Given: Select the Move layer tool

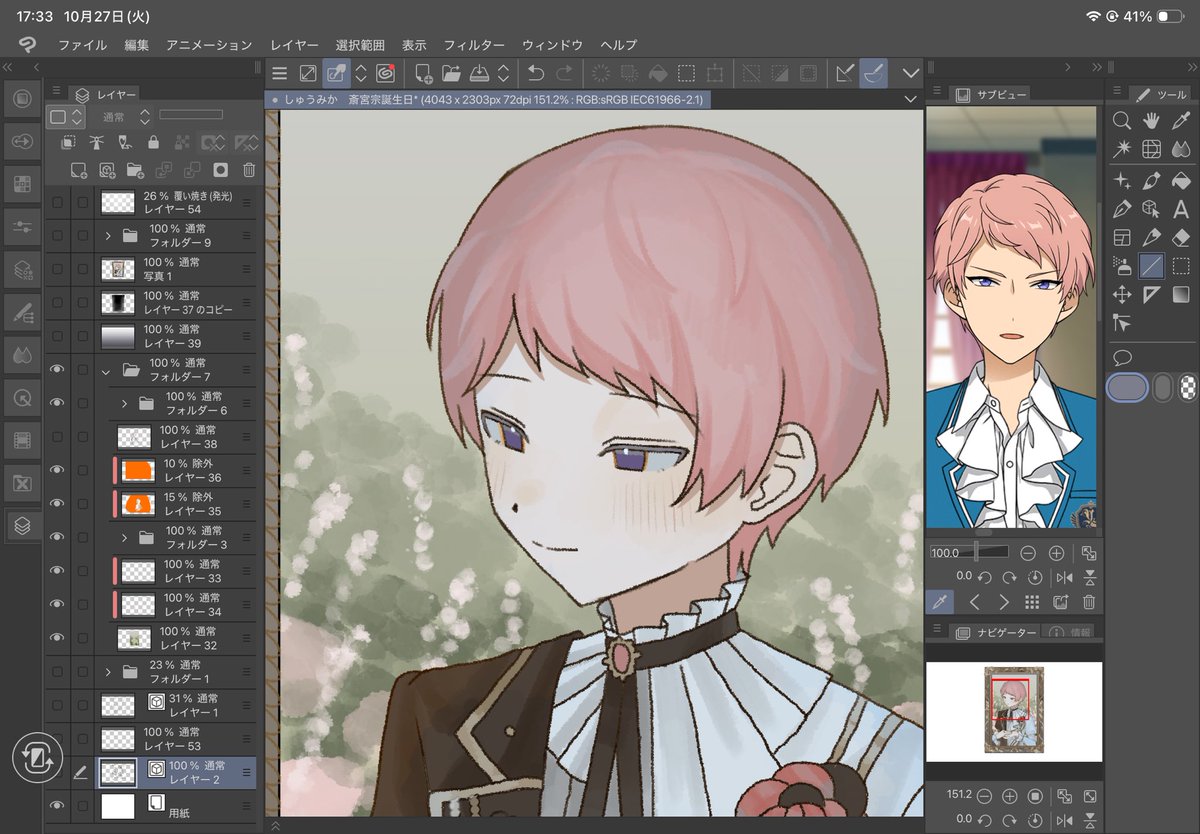Looking at the screenshot, I should 1122,294.
